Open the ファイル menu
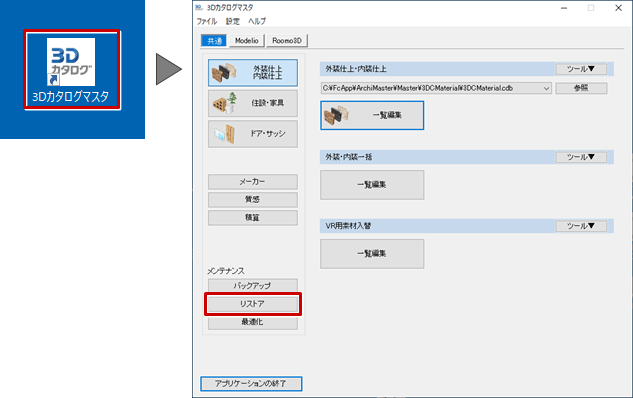 [207, 21]
